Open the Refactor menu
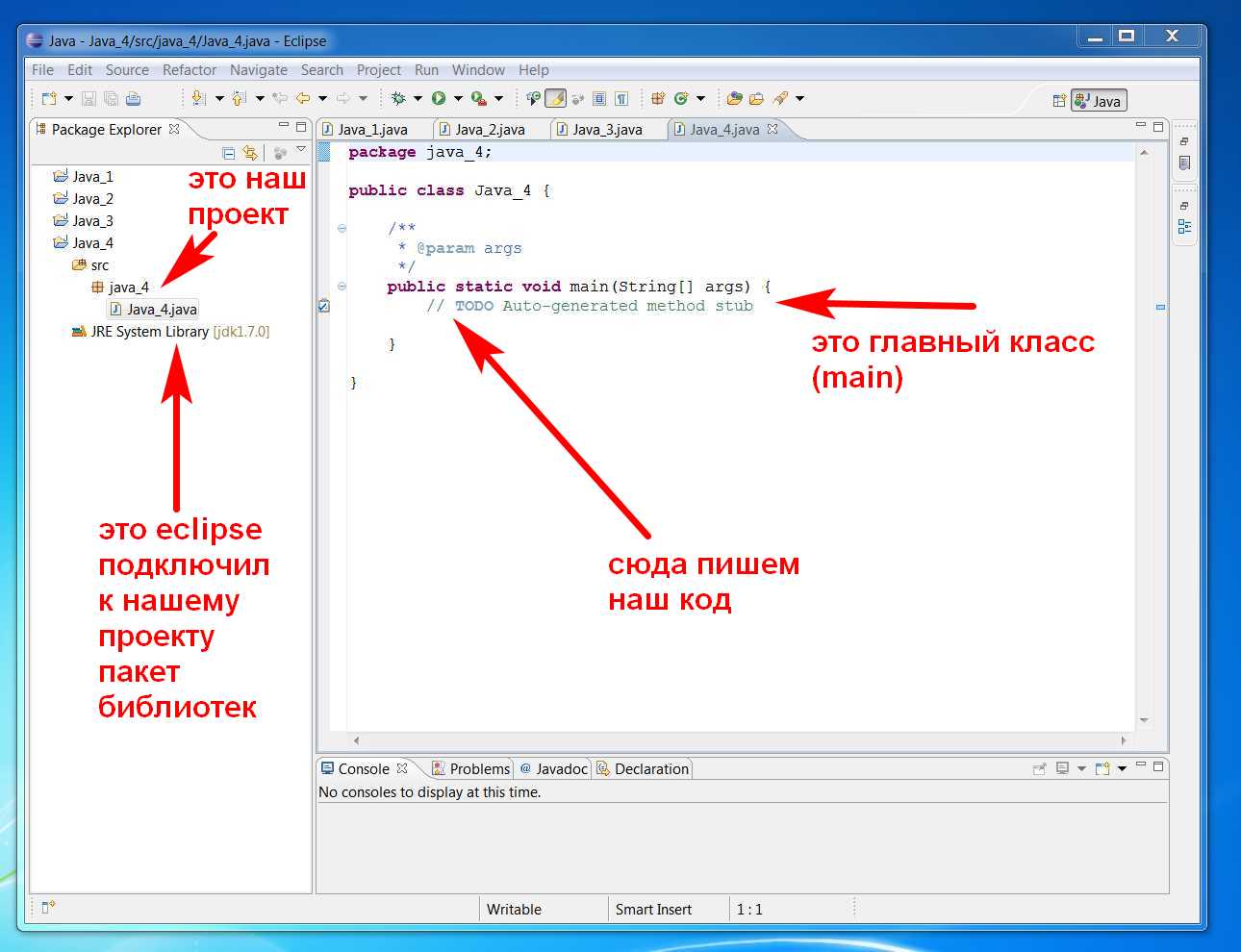This screenshot has height=952, width=1241. pos(189,70)
